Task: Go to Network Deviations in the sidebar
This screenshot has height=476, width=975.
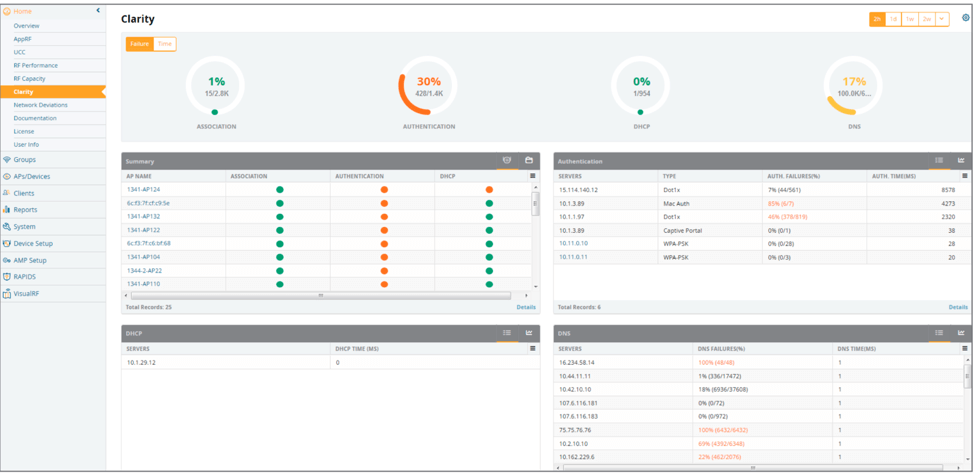Action: coord(40,105)
